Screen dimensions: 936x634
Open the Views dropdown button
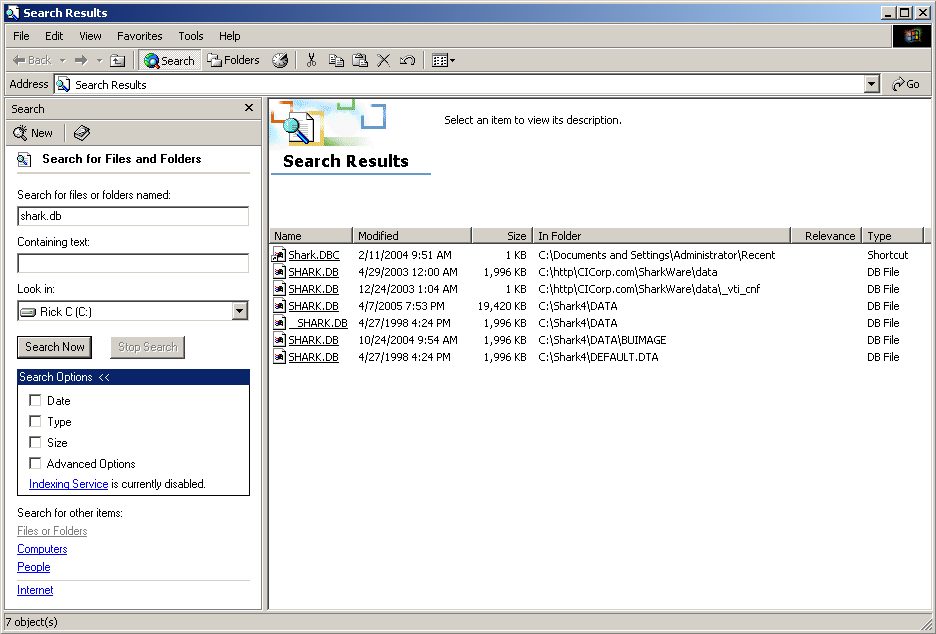[x=443, y=60]
